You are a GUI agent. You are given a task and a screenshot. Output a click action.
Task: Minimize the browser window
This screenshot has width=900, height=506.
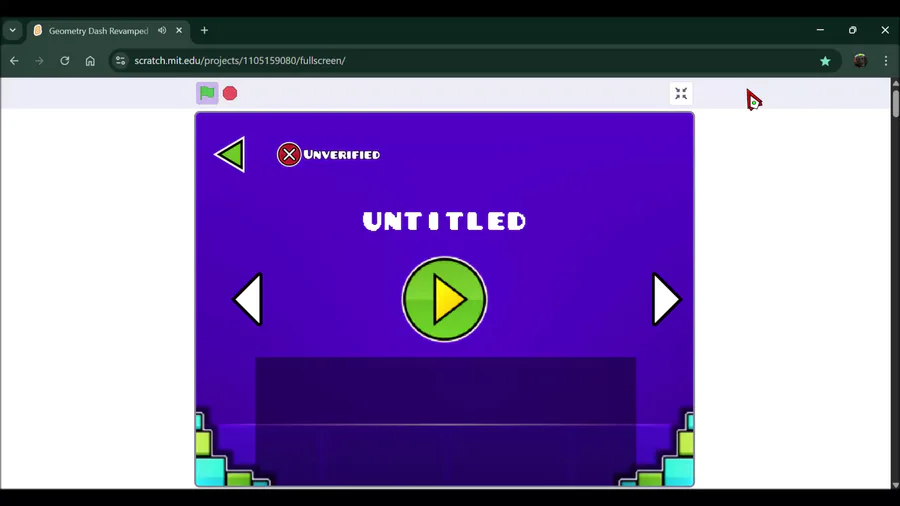[820, 30]
